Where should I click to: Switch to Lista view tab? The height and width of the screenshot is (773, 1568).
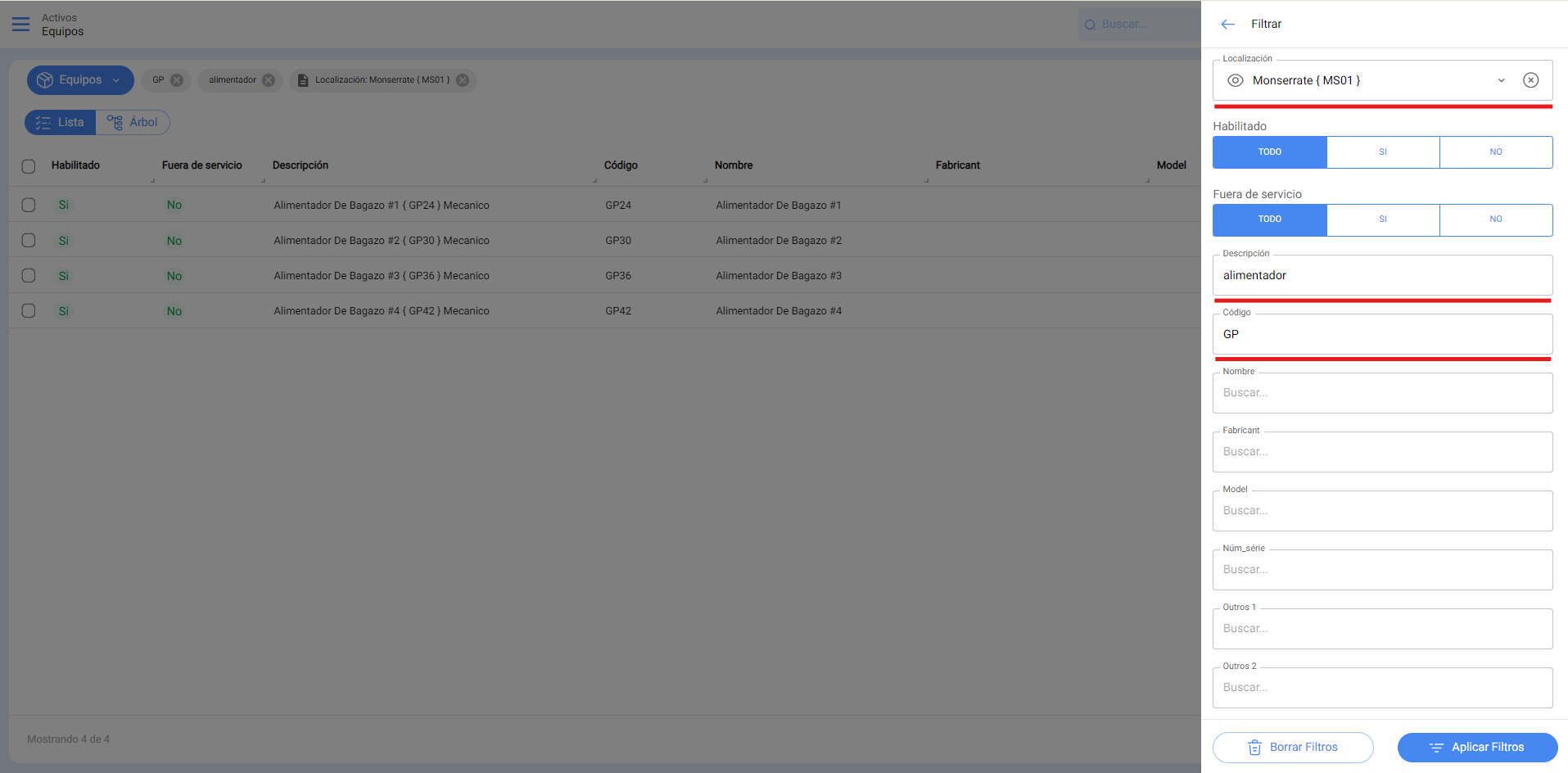point(61,123)
